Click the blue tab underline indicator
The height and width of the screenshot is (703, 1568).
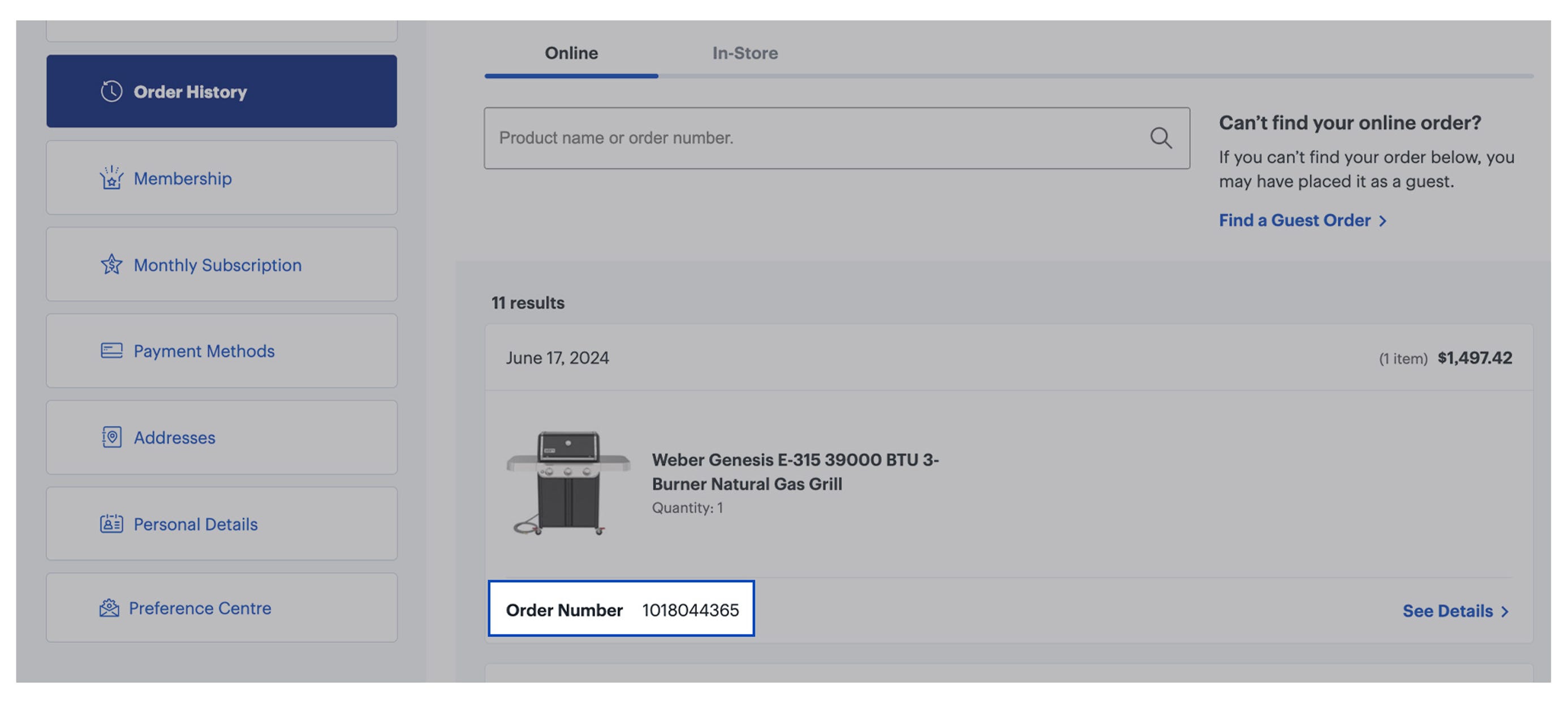pos(570,75)
